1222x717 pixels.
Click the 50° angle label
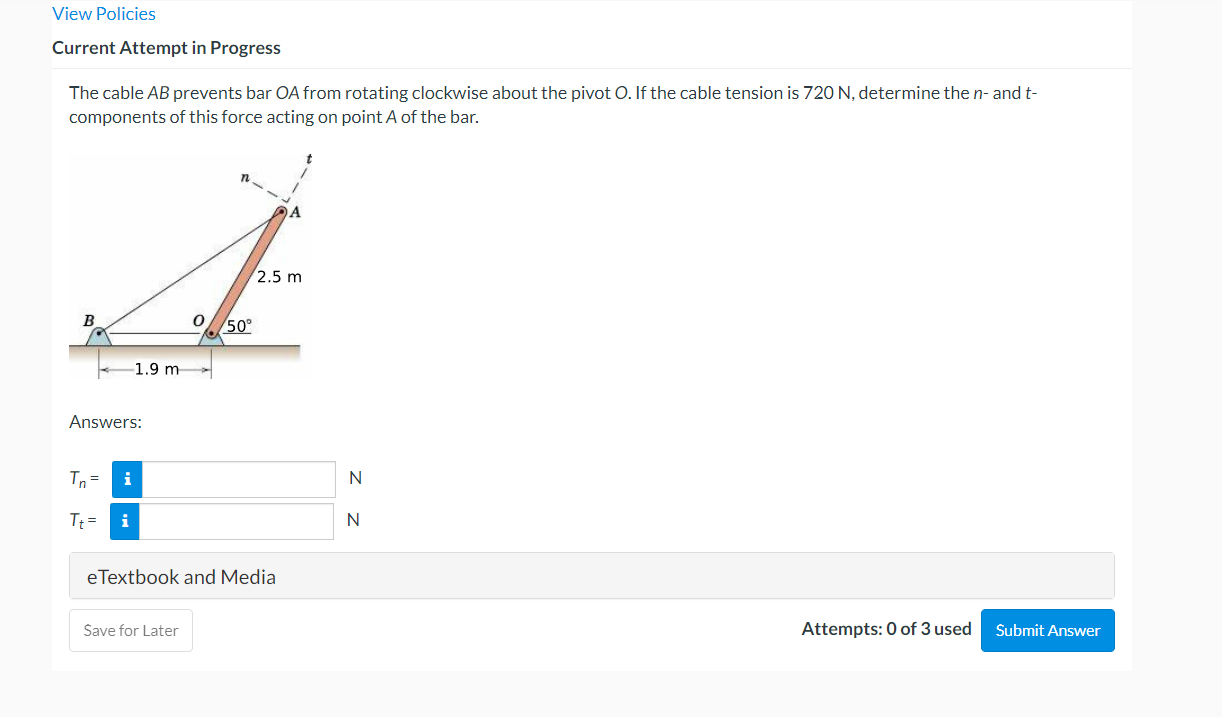pyautogui.click(x=240, y=326)
